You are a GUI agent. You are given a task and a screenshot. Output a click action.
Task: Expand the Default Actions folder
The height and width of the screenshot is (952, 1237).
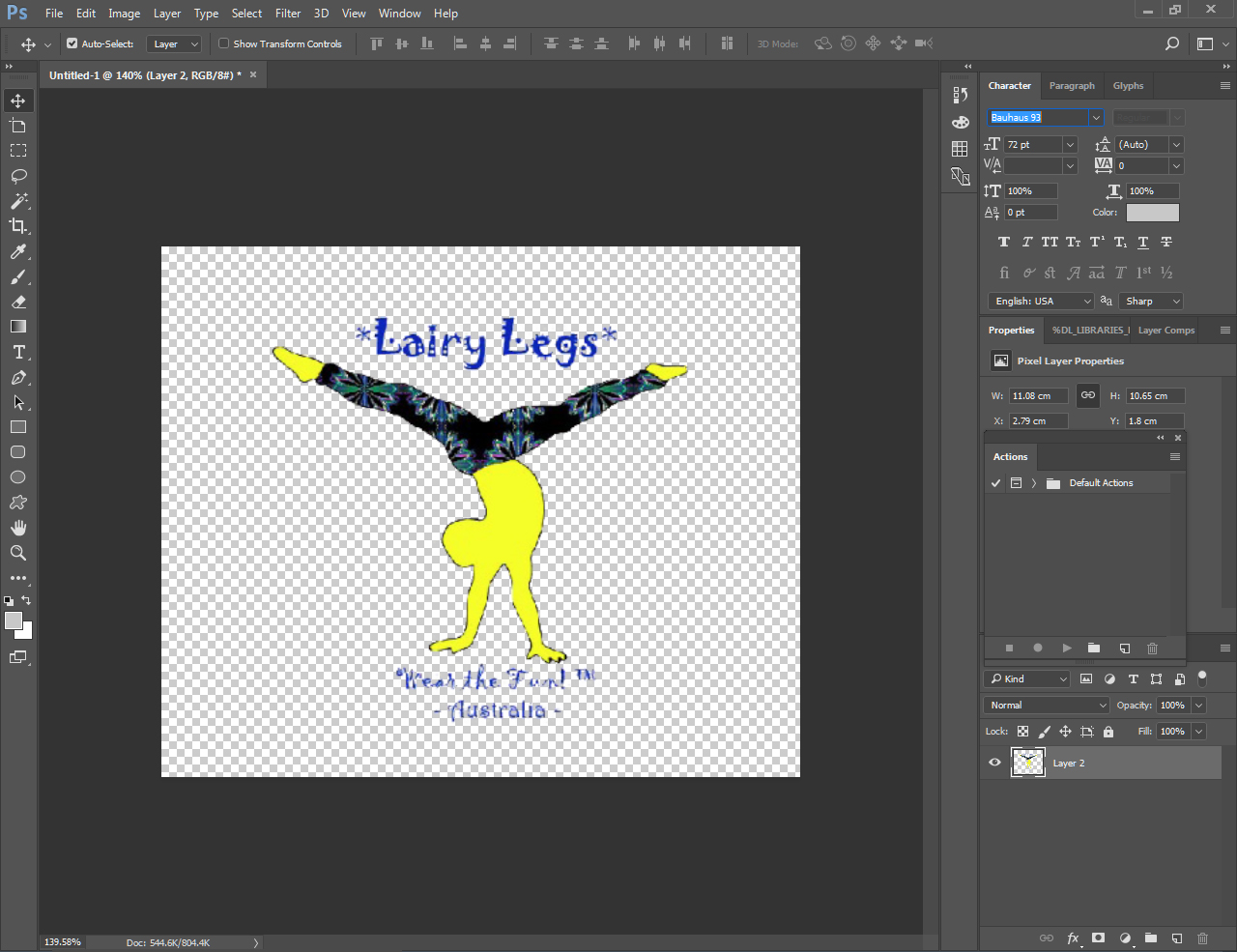(1034, 483)
